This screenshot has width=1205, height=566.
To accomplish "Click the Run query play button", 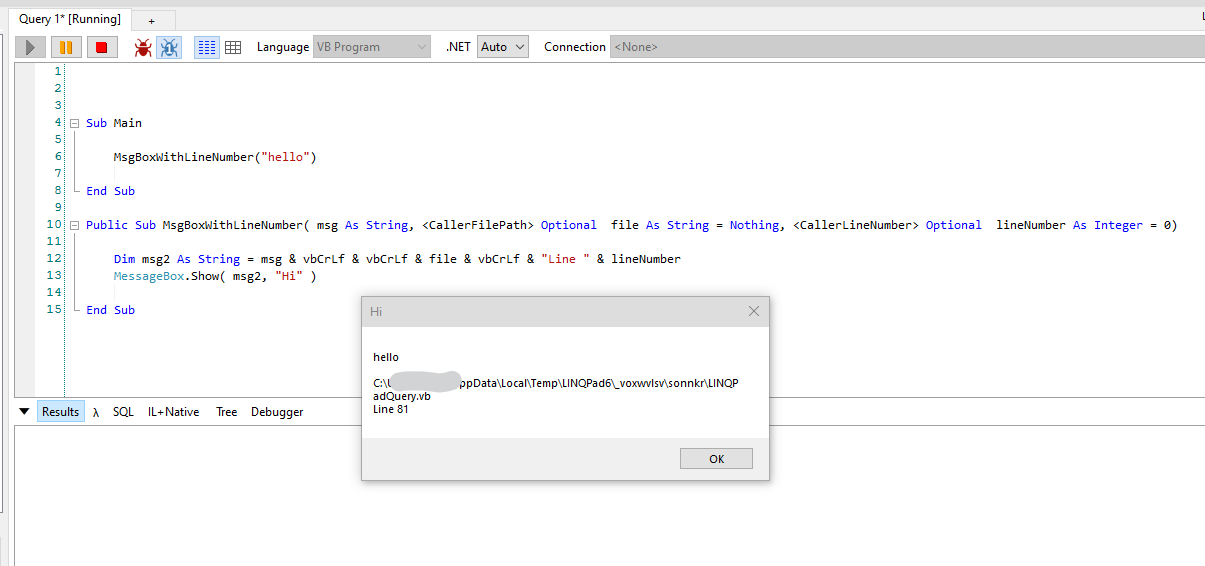I will tap(31, 47).
